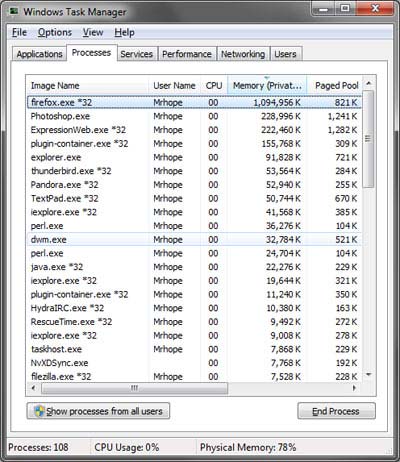
Task: Sort processes by Image Name header
Action: pos(87,85)
